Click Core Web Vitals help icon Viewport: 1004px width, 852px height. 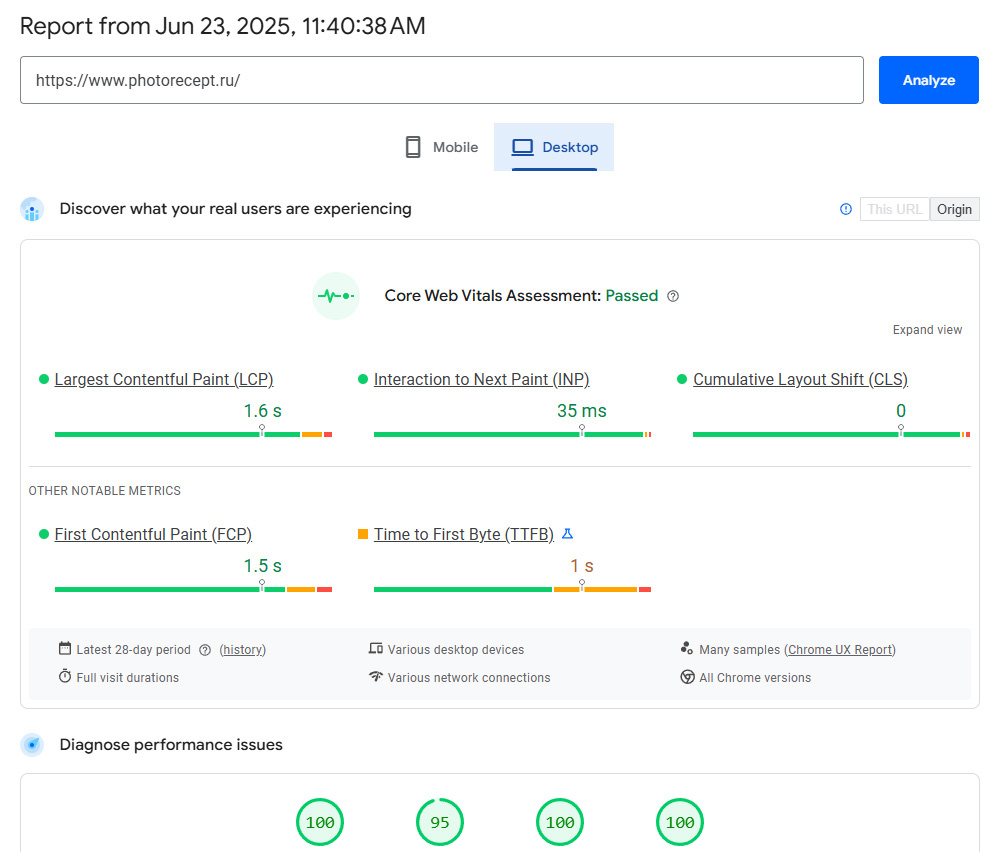673,296
